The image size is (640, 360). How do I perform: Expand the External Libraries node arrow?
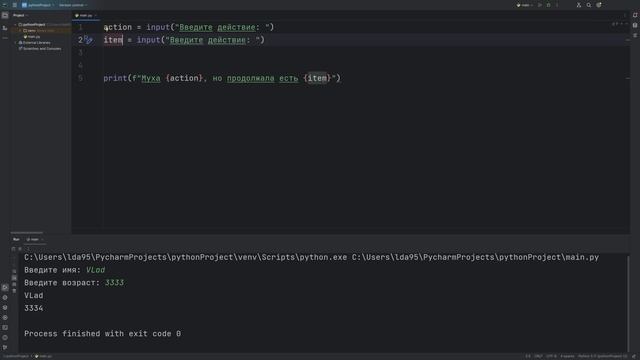click(x=16, y=42)
